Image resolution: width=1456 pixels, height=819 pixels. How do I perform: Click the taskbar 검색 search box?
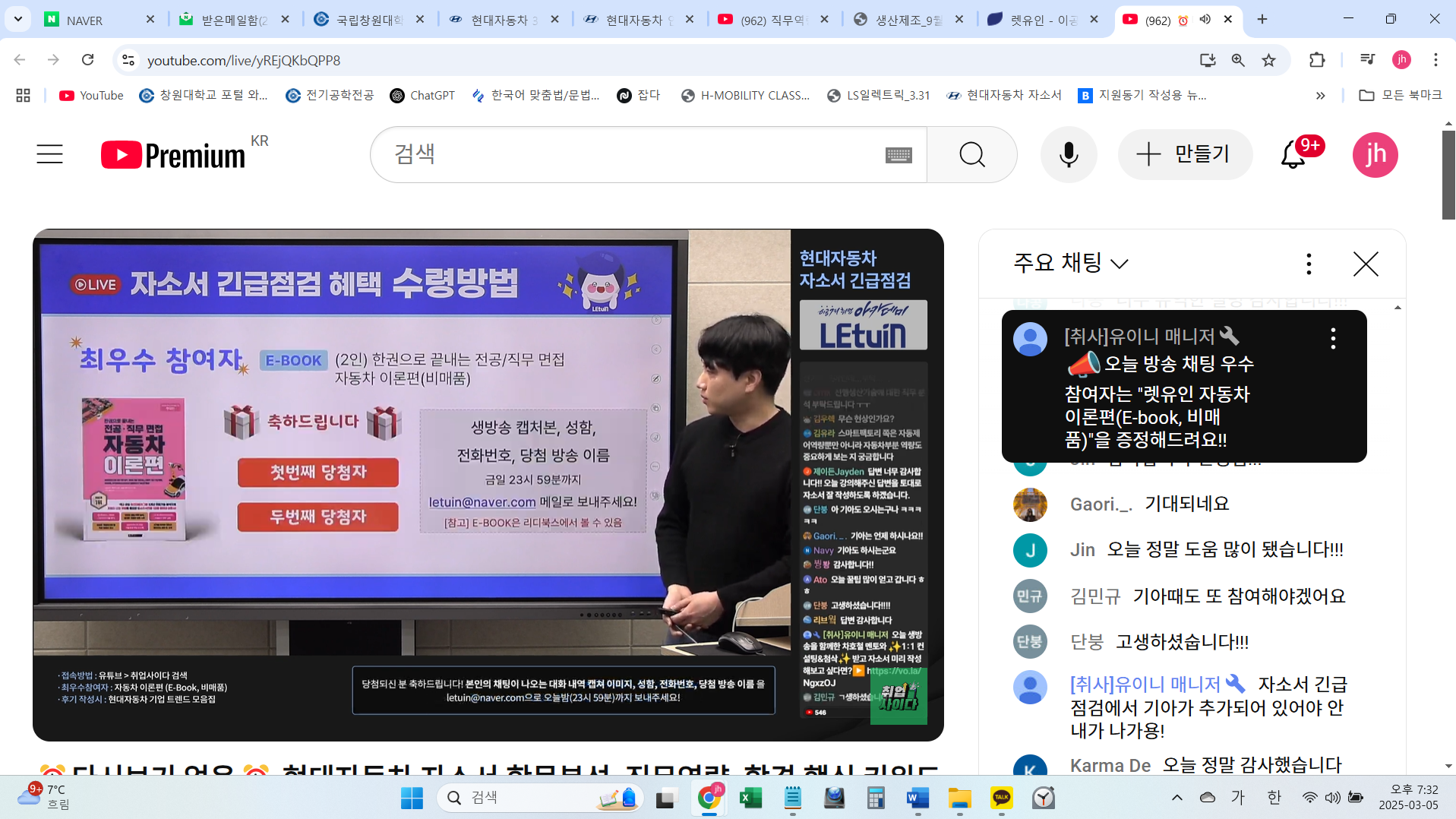(540, 798)
